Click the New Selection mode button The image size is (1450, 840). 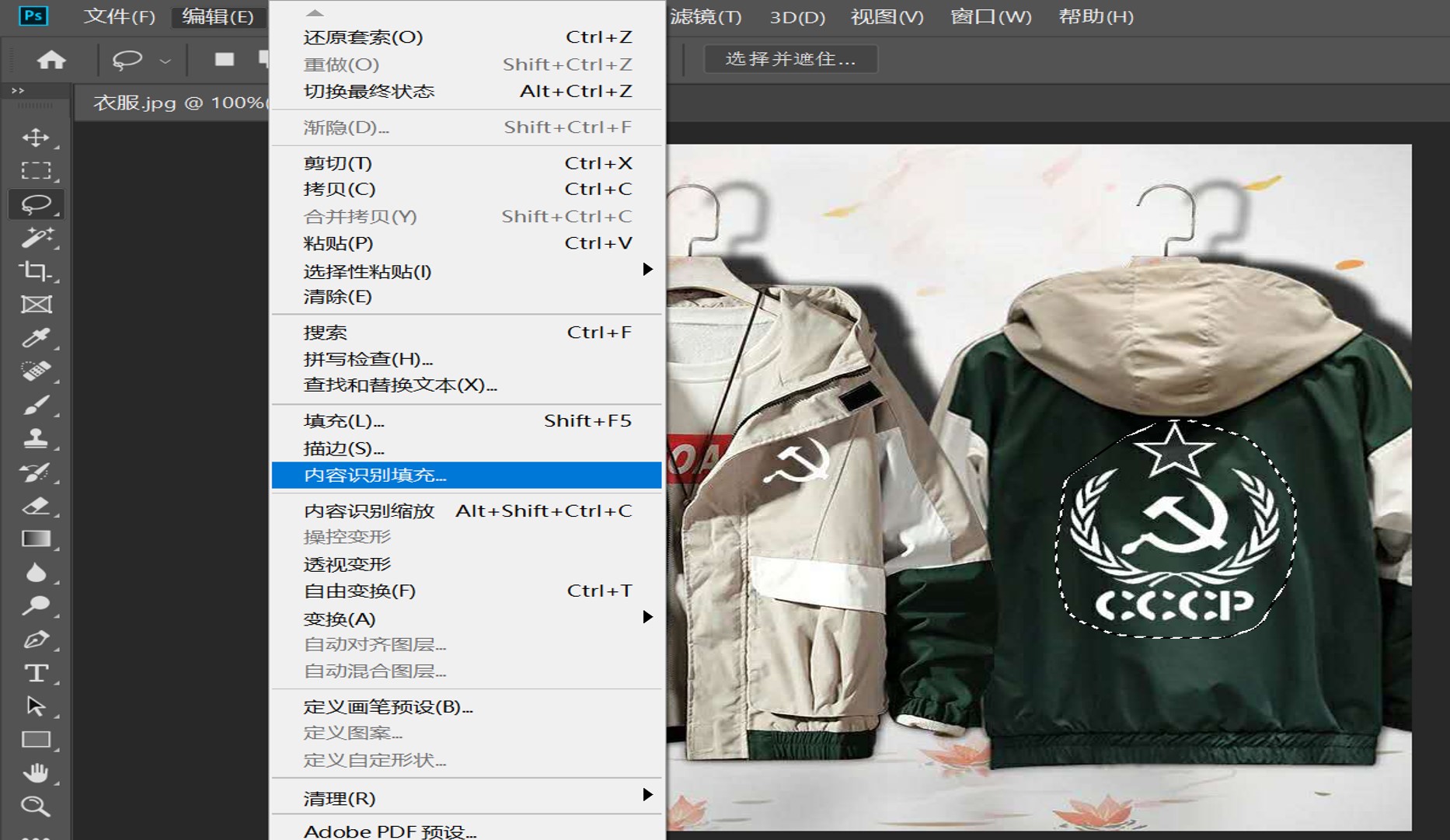point(225,60)
